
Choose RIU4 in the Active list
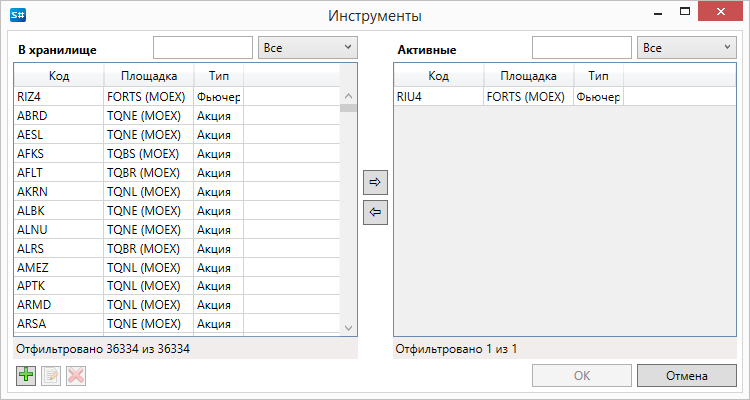point(508,97)
